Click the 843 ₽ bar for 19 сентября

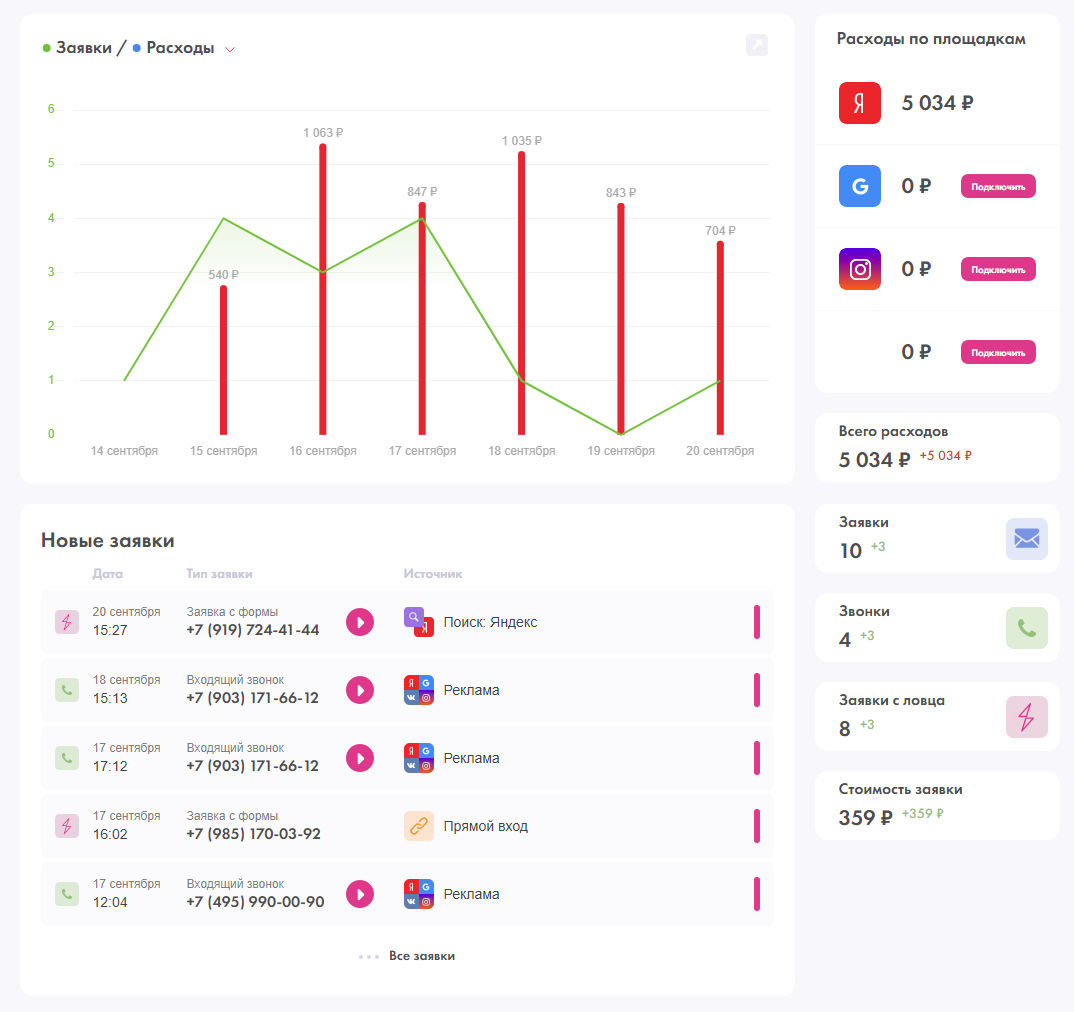(621, 319)
